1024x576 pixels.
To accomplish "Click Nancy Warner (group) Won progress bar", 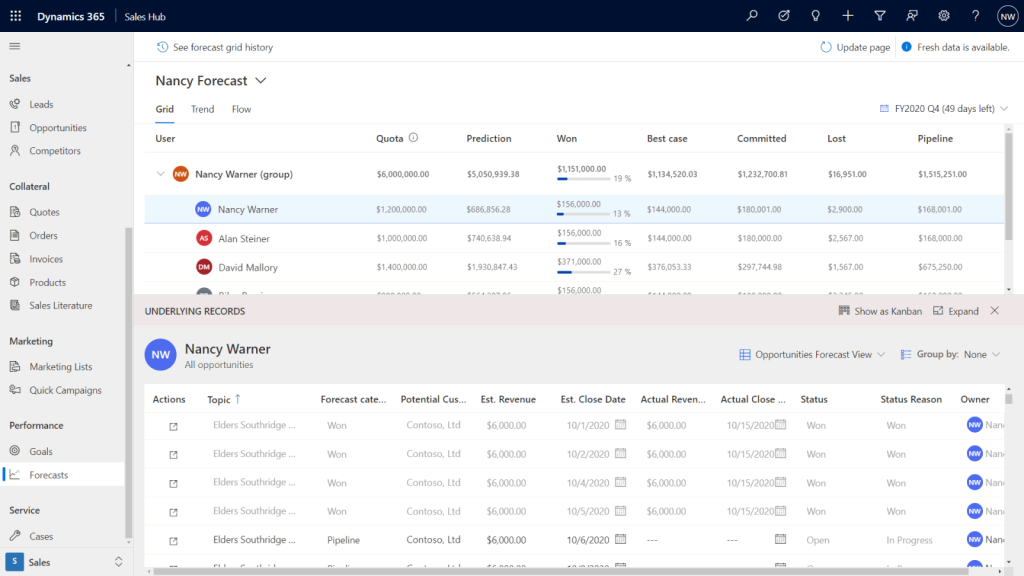I will 583,179.
